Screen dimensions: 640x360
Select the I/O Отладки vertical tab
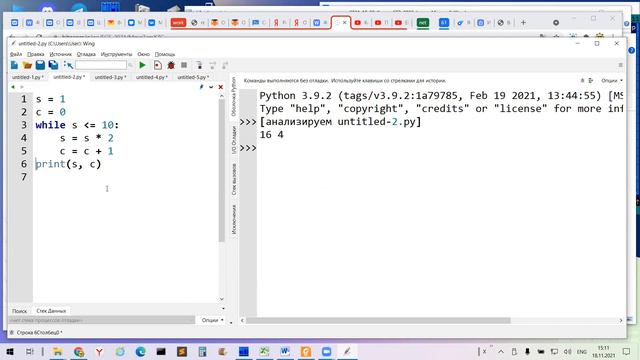(234, 140)
